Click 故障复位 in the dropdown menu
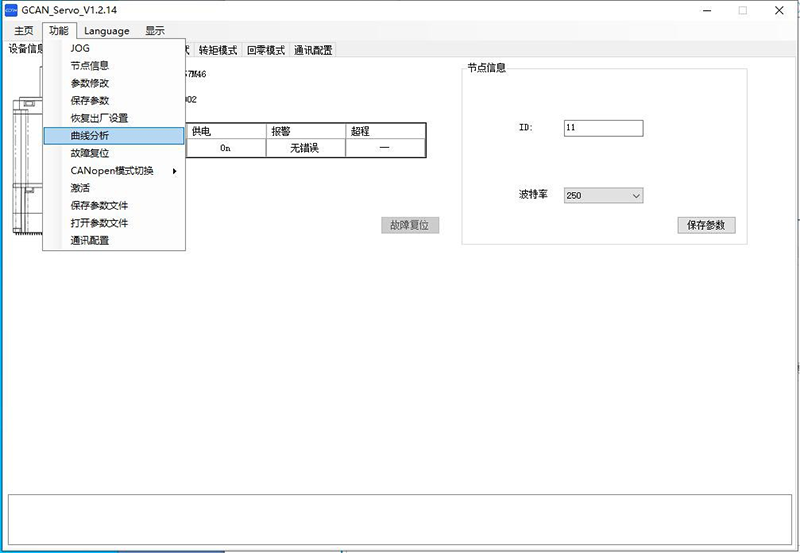The image size is (800, 553). click(x=90, y=153)
